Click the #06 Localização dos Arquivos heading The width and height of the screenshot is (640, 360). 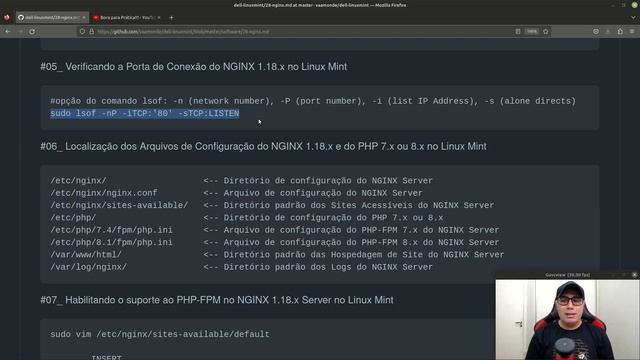tap(263, 146)
